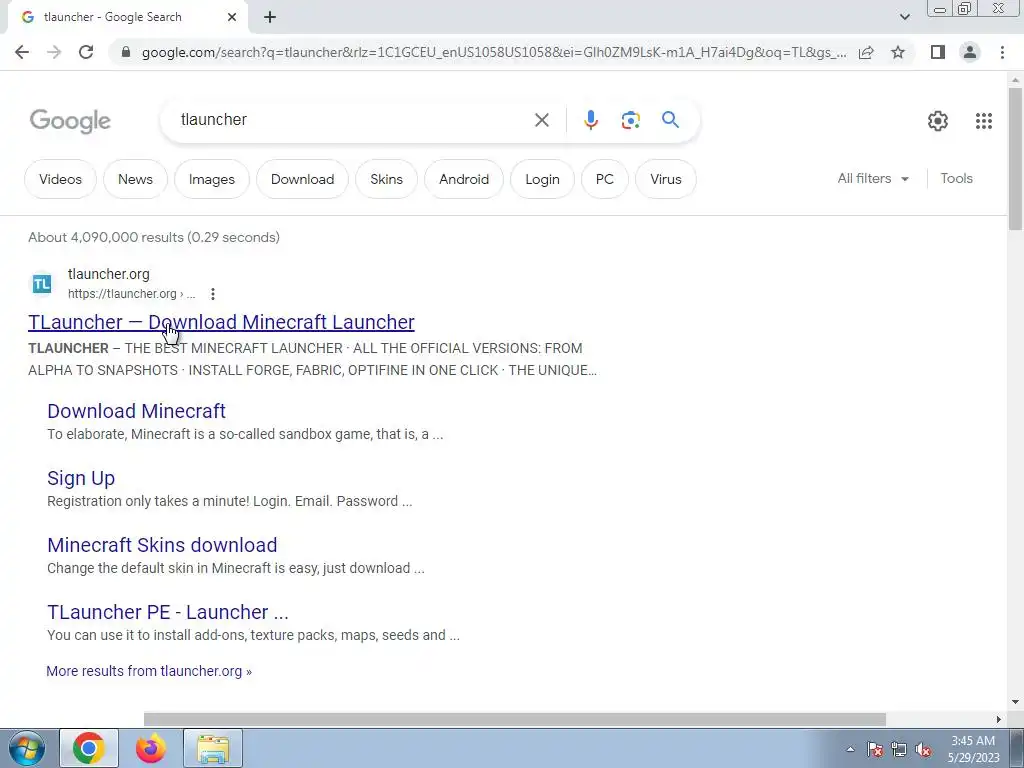Select the Android filter chip
The image size is (1024, 768).
coord(464,179)
